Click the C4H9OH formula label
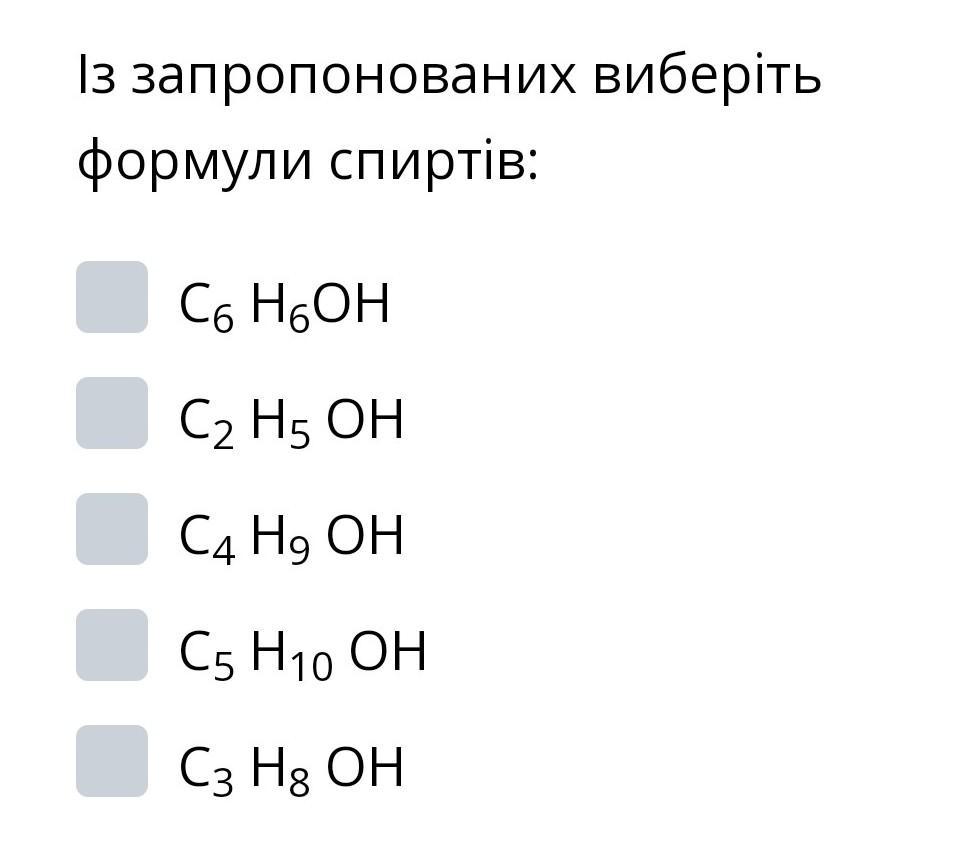The height and width of the screenshot is (864, 965). [x=291, y=538]
